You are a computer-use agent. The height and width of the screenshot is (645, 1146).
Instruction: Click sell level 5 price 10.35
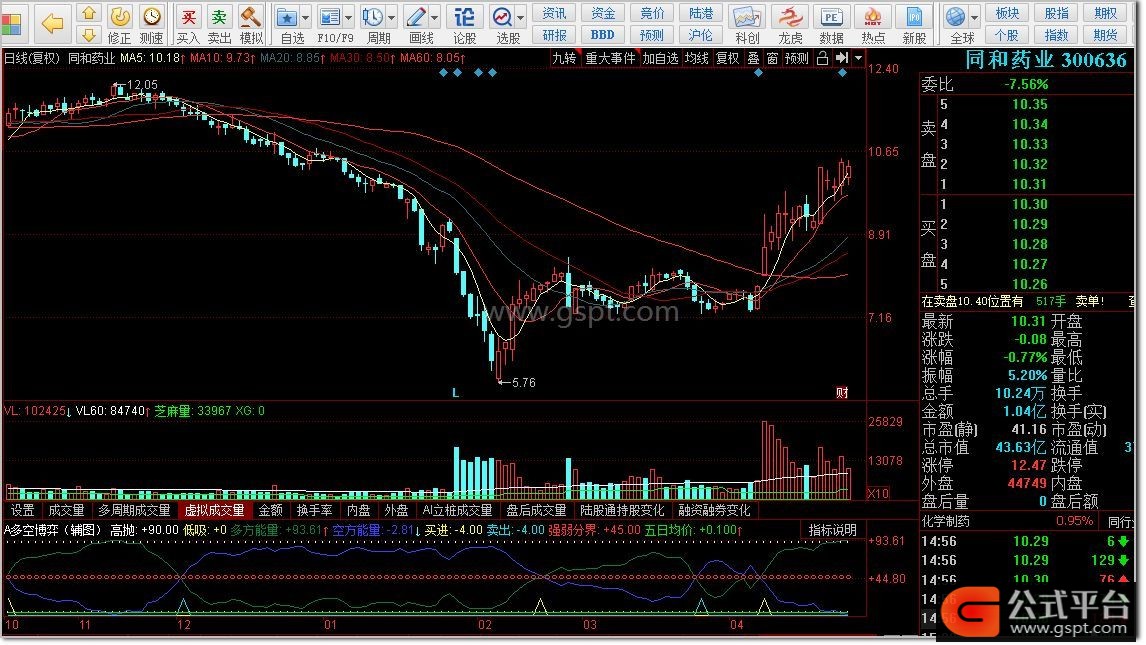tap(1029, 104)
